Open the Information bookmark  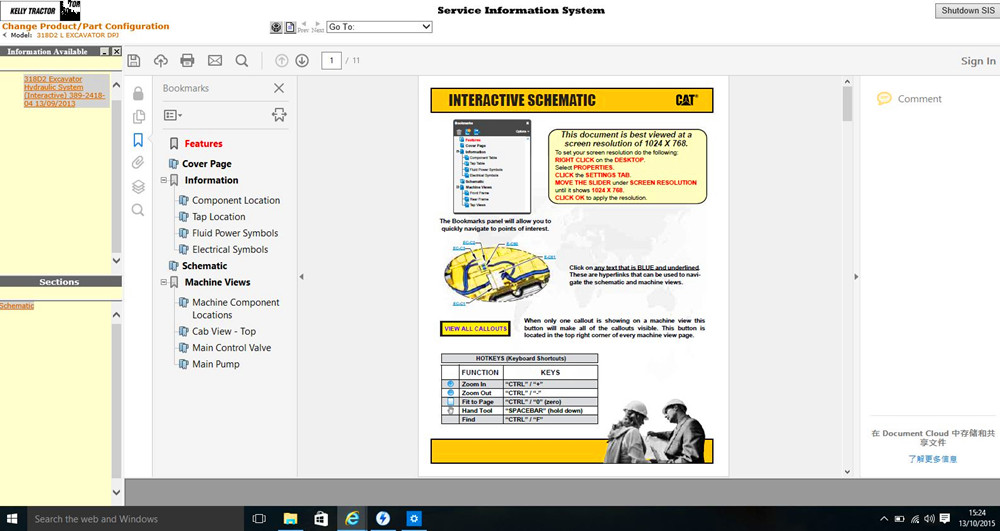pos(211,180)
